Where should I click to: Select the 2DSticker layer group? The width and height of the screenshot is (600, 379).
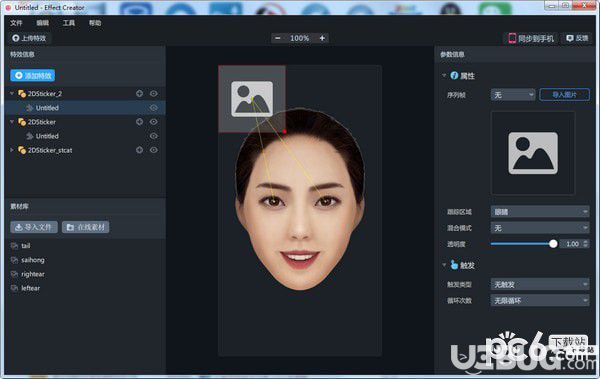42,122
